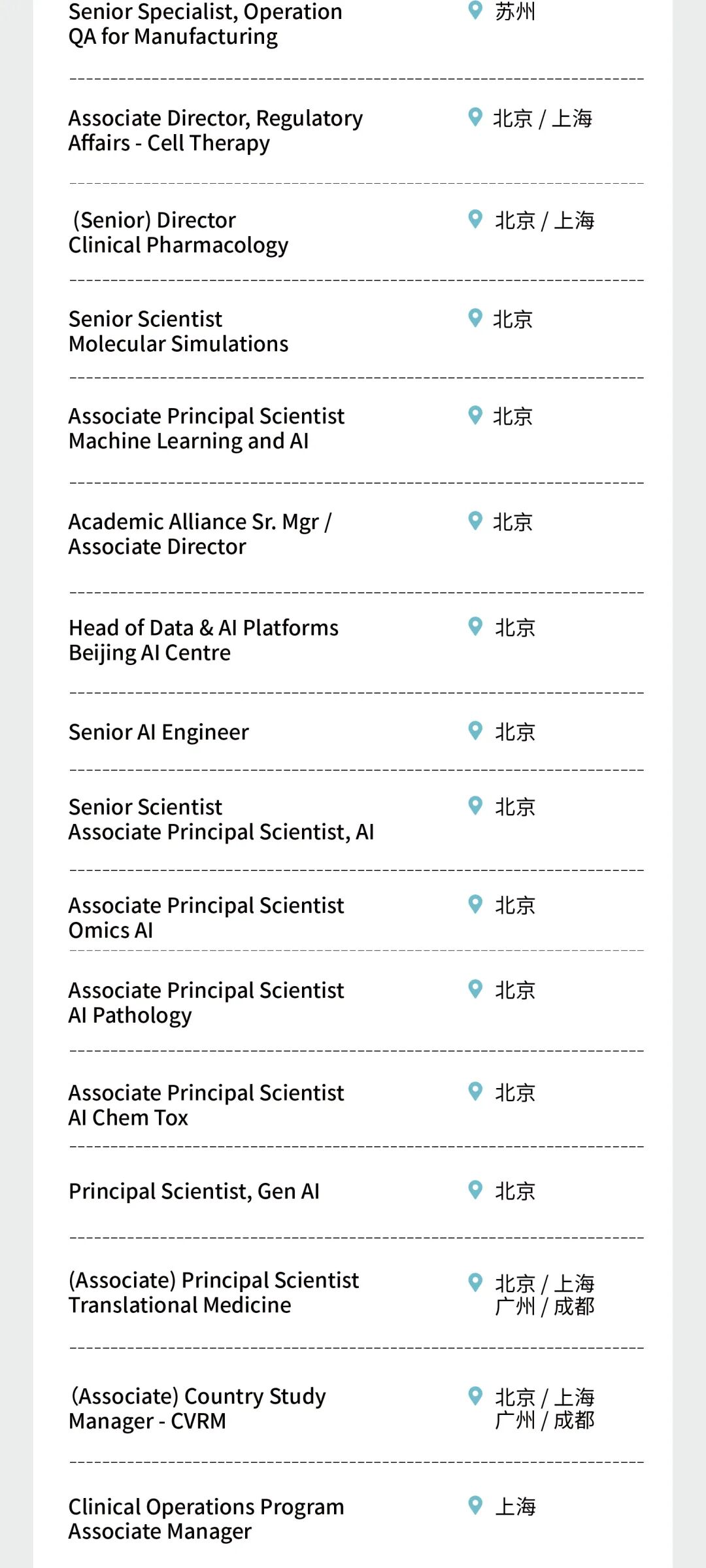Image resolution: width=706 pixels, height=1568 pixels.
Task: Click location pin for Senior AI Engineer
Action: pos(475,730)
